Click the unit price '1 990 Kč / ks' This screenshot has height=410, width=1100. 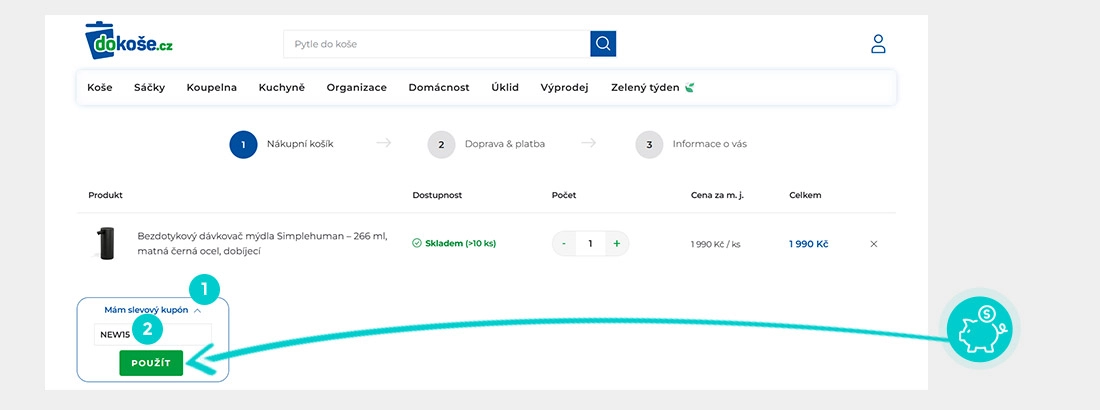coord(716,244)
